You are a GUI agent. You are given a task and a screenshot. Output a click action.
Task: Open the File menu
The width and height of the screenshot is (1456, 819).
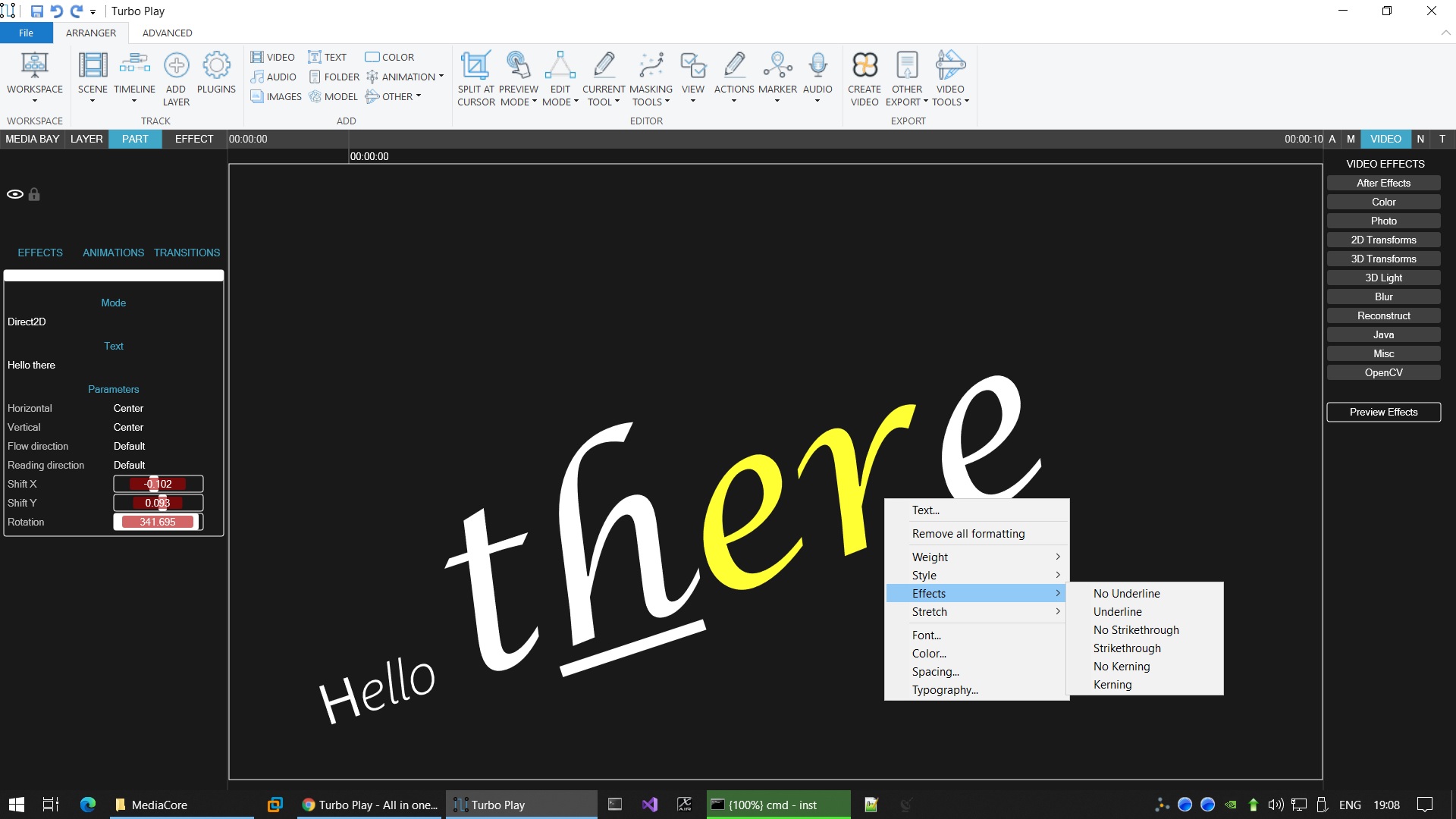(x=26, y=33)
